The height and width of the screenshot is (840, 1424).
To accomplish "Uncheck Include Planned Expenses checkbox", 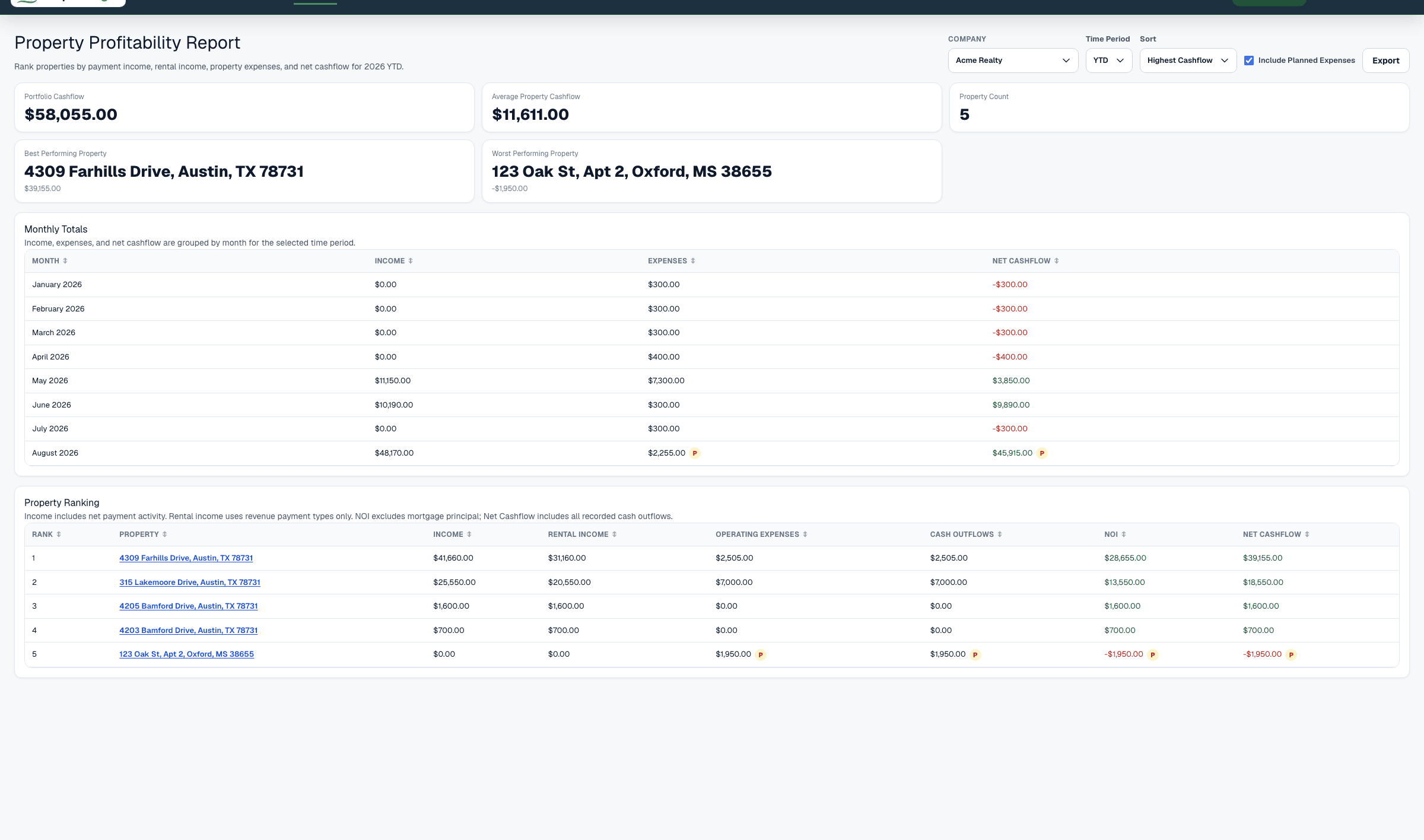I will point(1249,61).
